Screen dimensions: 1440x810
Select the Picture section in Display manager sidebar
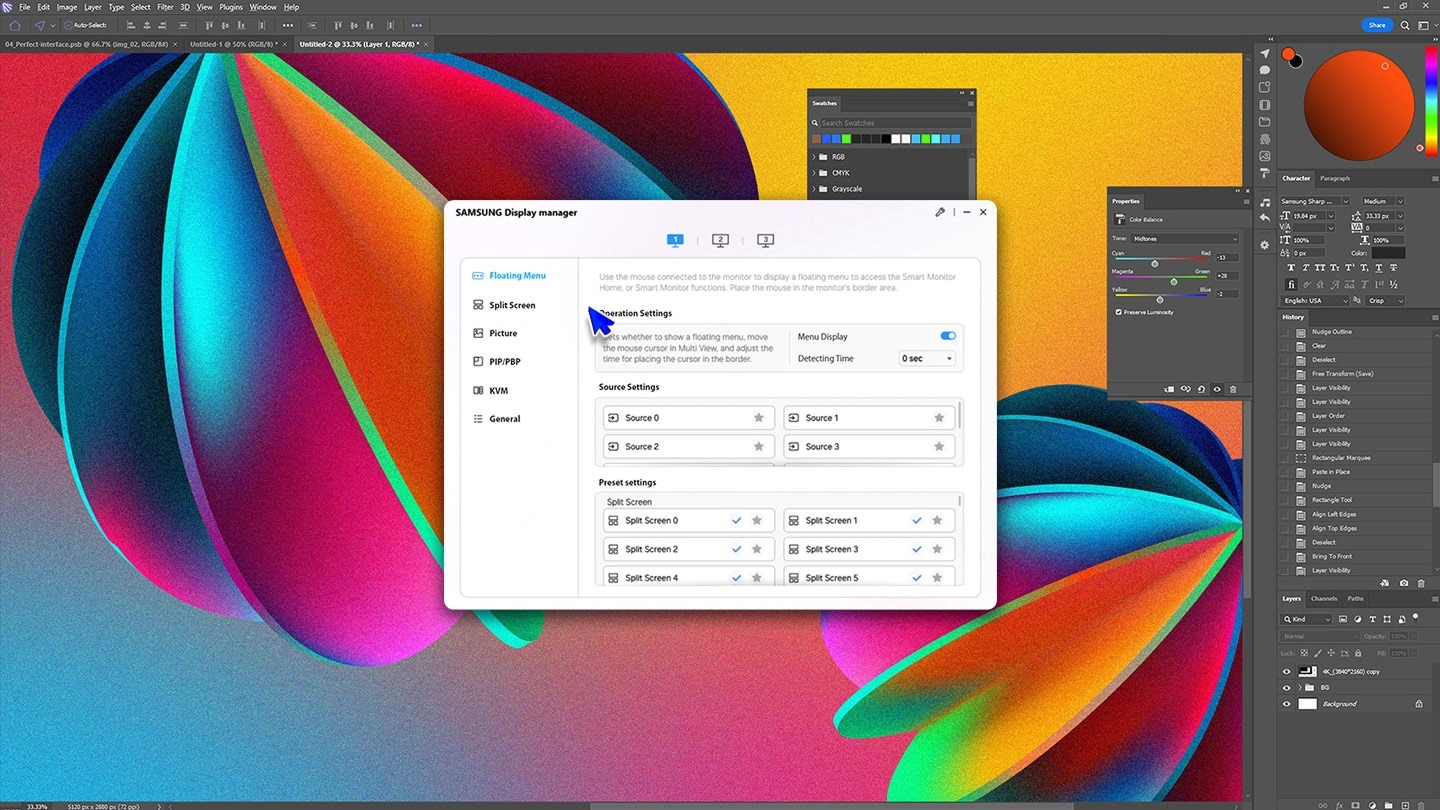point(495,333)
